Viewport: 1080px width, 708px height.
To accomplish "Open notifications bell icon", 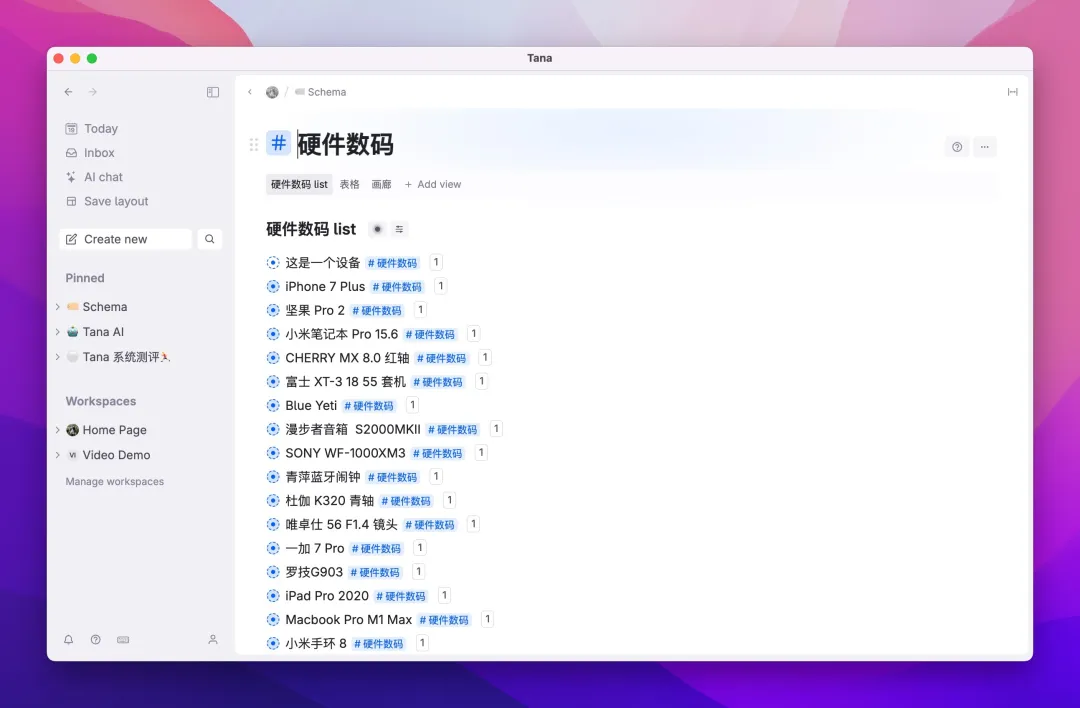I will point(68,640).
